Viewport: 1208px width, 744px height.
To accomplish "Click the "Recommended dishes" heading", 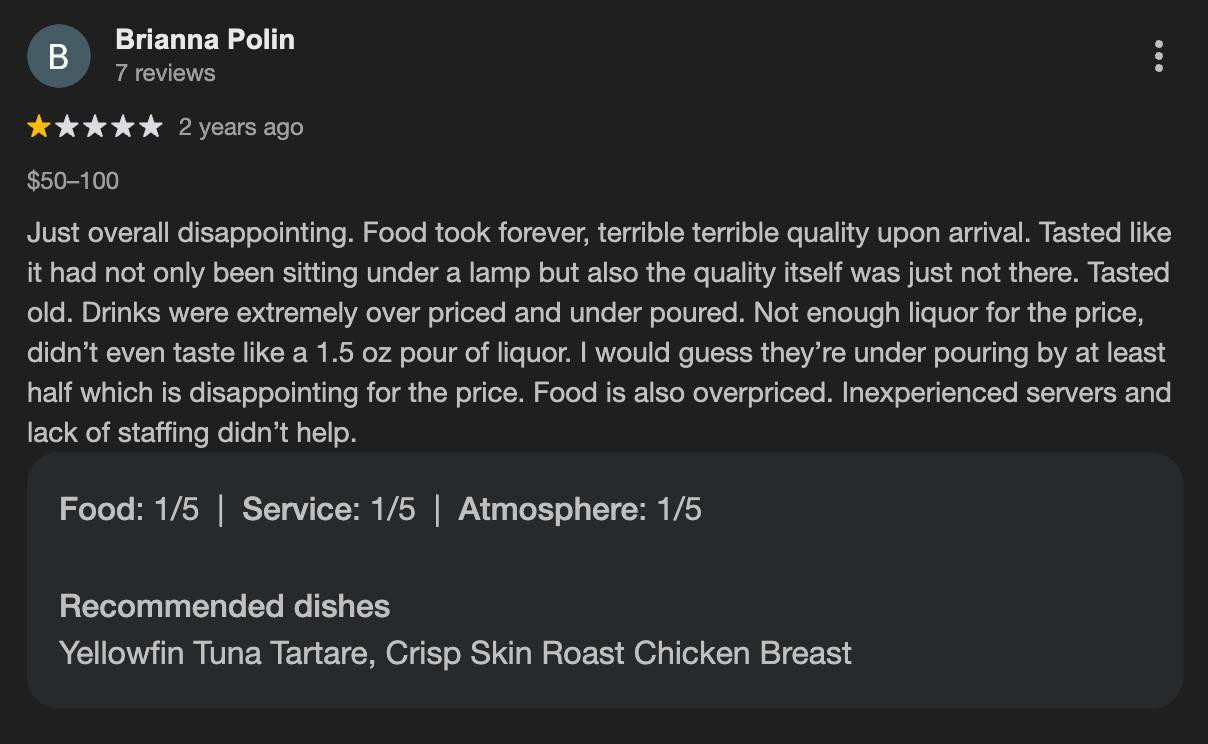I will 224,606.
